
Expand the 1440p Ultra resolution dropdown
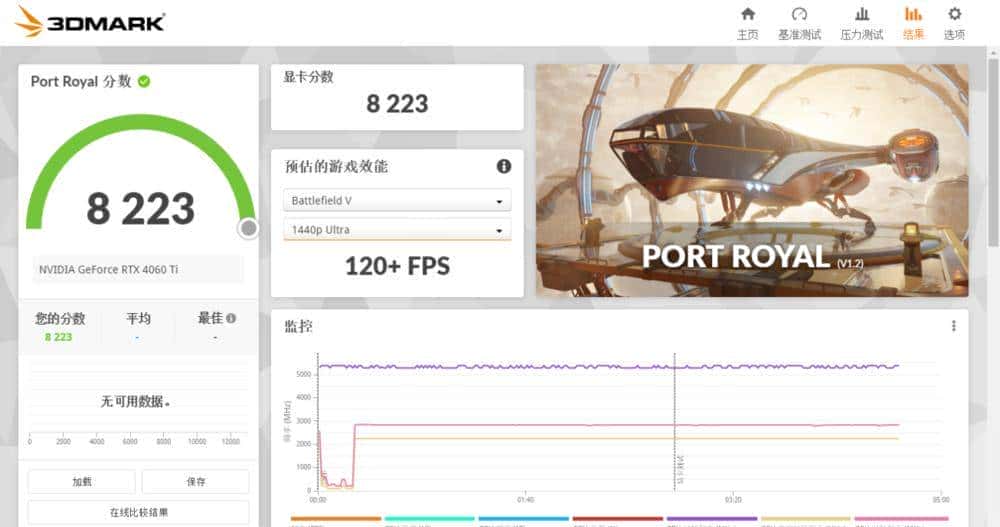click(x=397, y=230)
